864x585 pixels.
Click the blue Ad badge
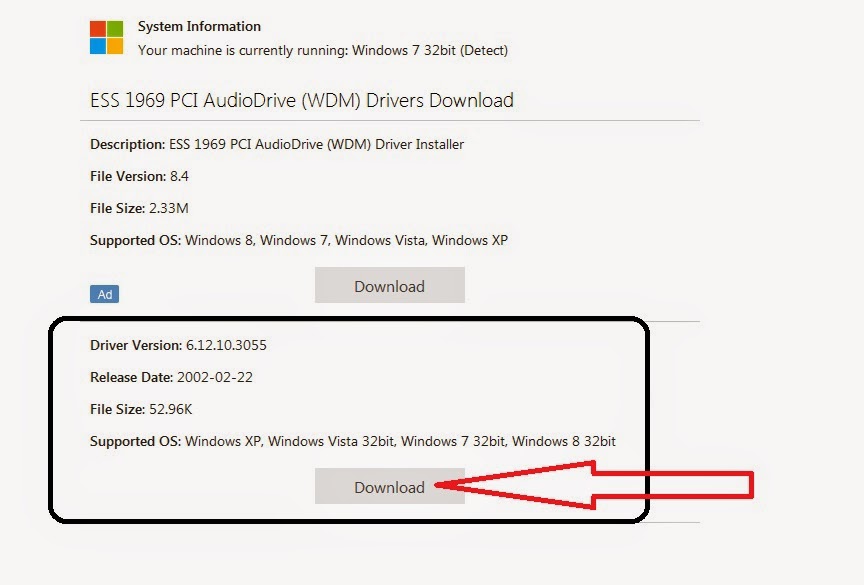(105, 294)
